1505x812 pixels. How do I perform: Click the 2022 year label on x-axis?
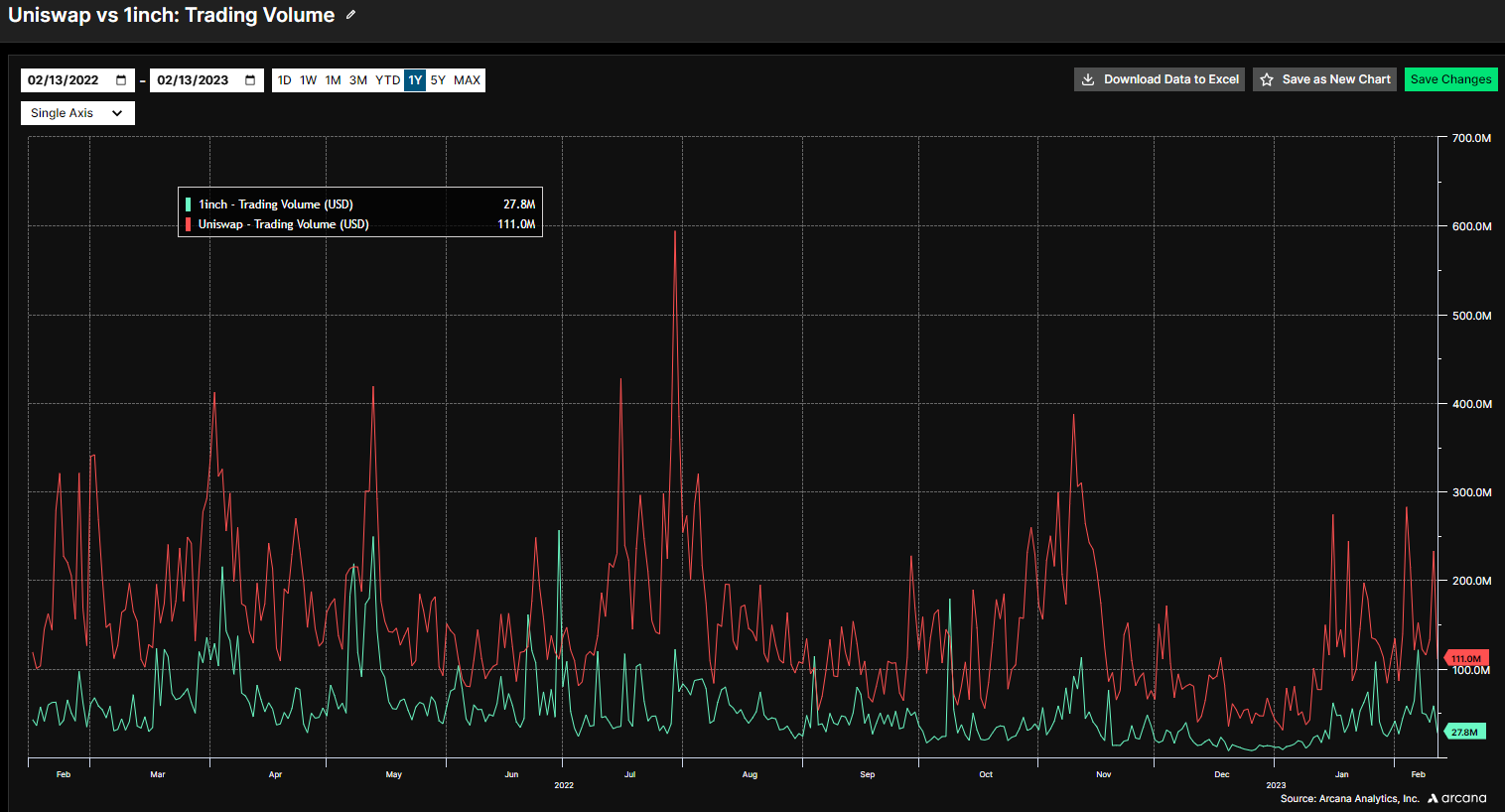(564, 785)
